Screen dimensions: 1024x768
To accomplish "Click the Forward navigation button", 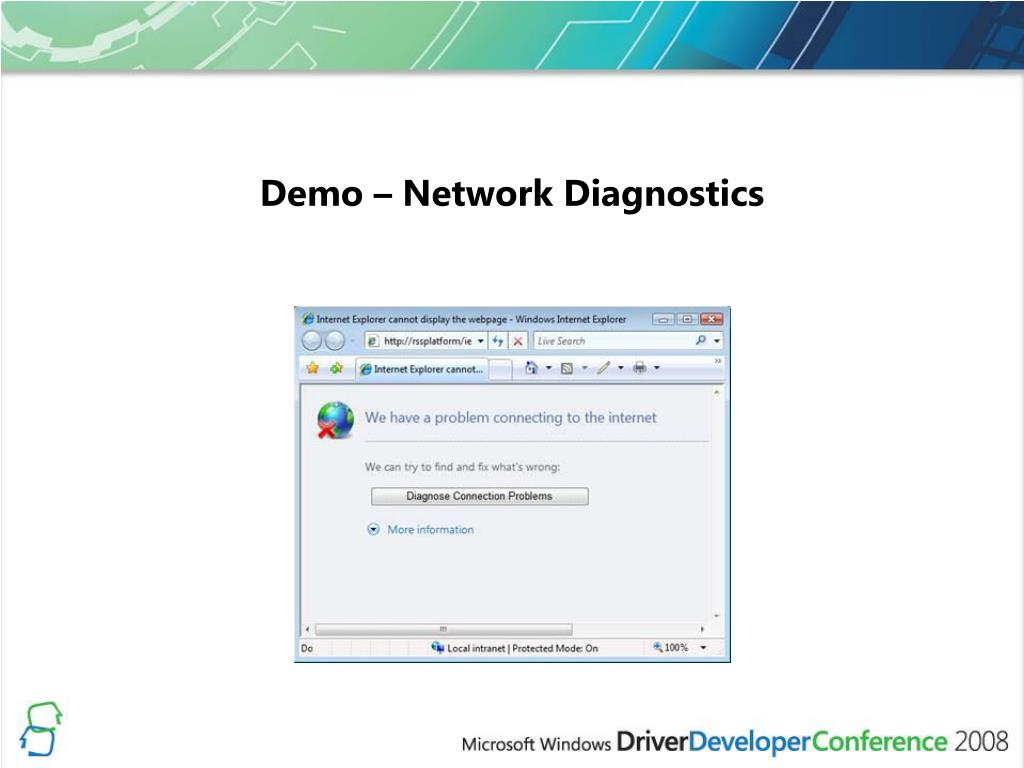I will click(x=334, y=341).
